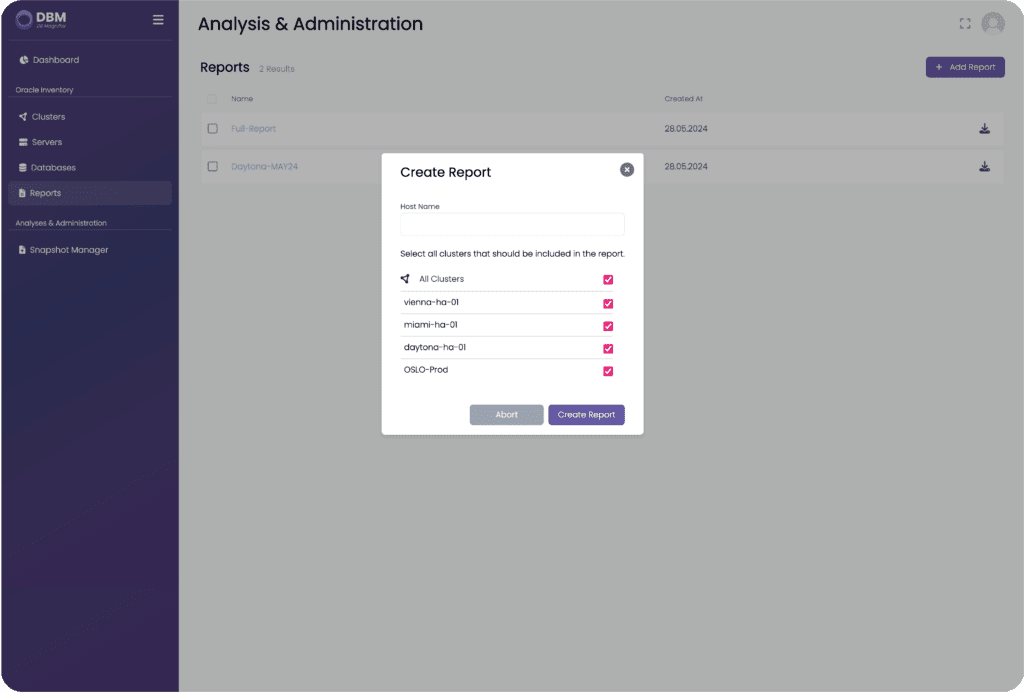Image resolution: width=1024 pixels, height=692 pixels.
Task: Toggle fullscreen mode icon
Action: click(x=965, y=24)
